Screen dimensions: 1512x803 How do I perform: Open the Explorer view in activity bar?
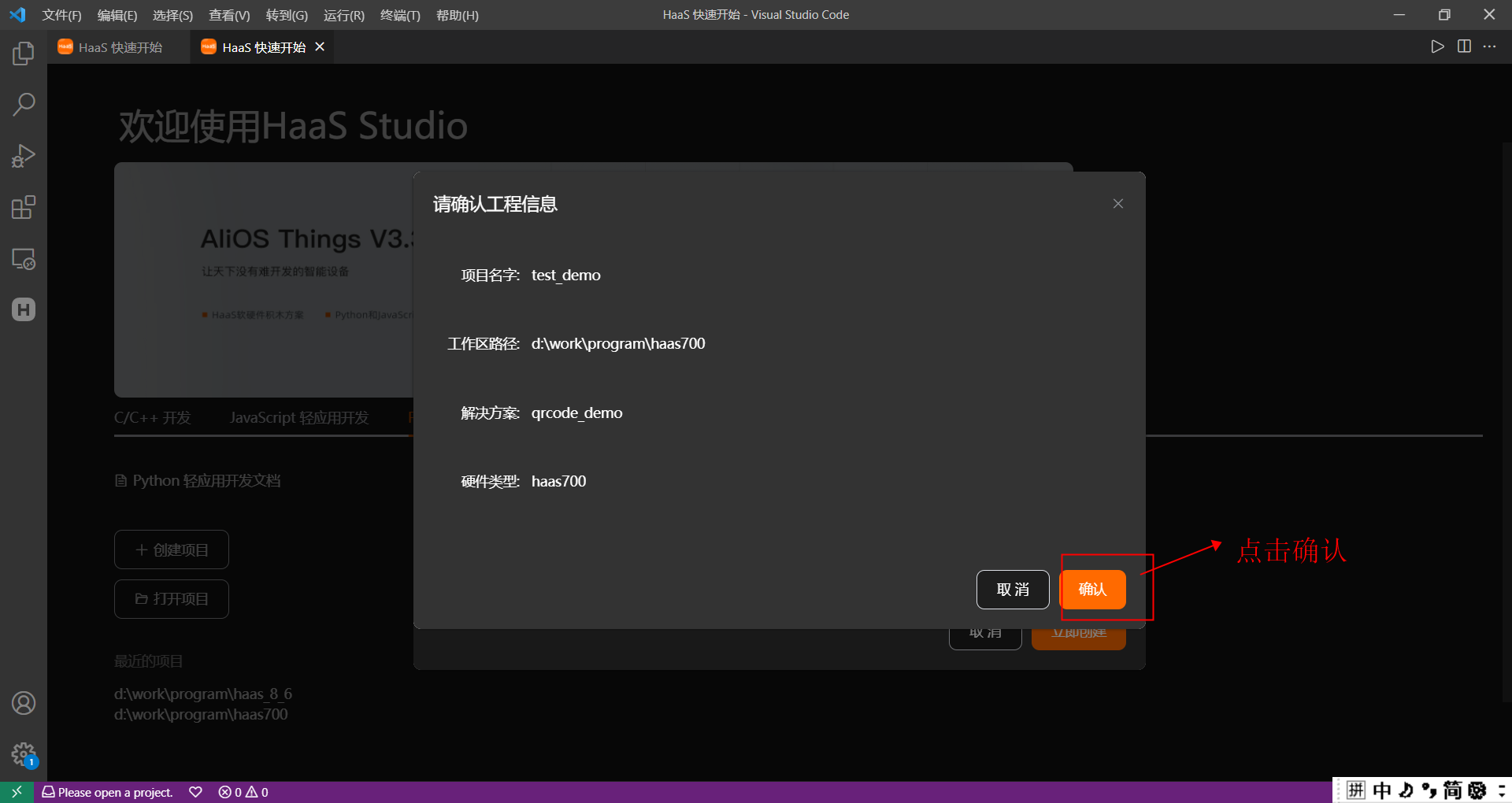[x=24, y=54]
